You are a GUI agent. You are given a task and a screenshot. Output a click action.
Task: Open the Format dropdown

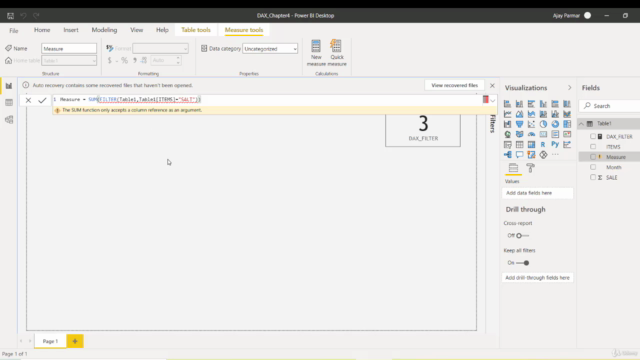pyautogui.click(x=160, y=49)
